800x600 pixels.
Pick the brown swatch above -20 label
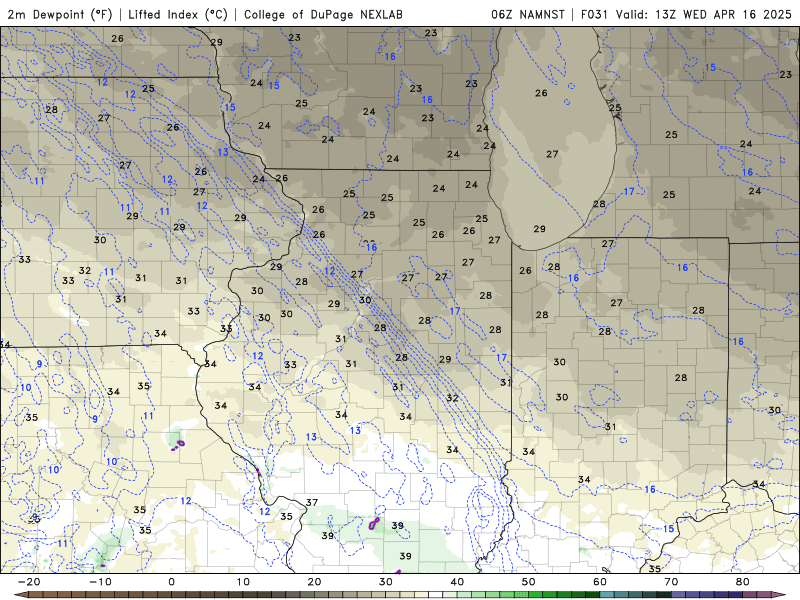click(35, 595)
